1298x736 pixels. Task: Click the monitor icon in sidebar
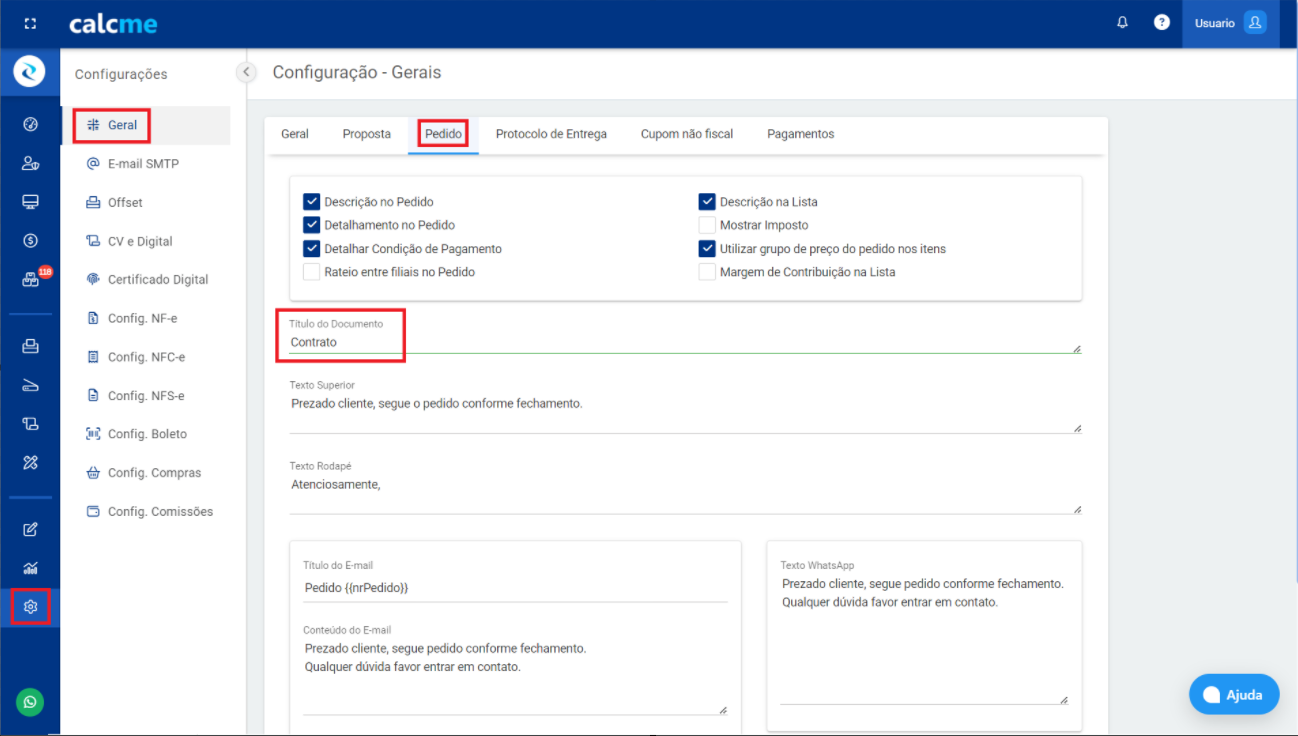pos(30,202)
